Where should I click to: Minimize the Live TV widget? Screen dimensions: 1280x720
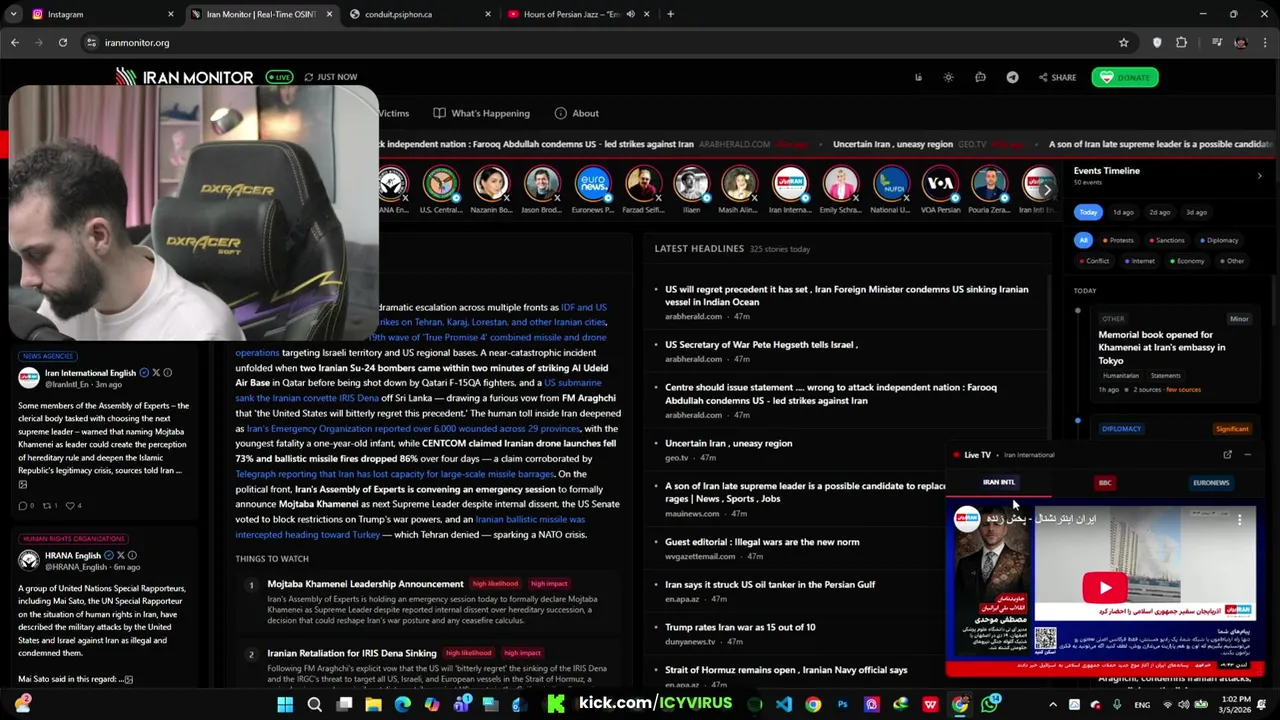[x=1247, y=455]
